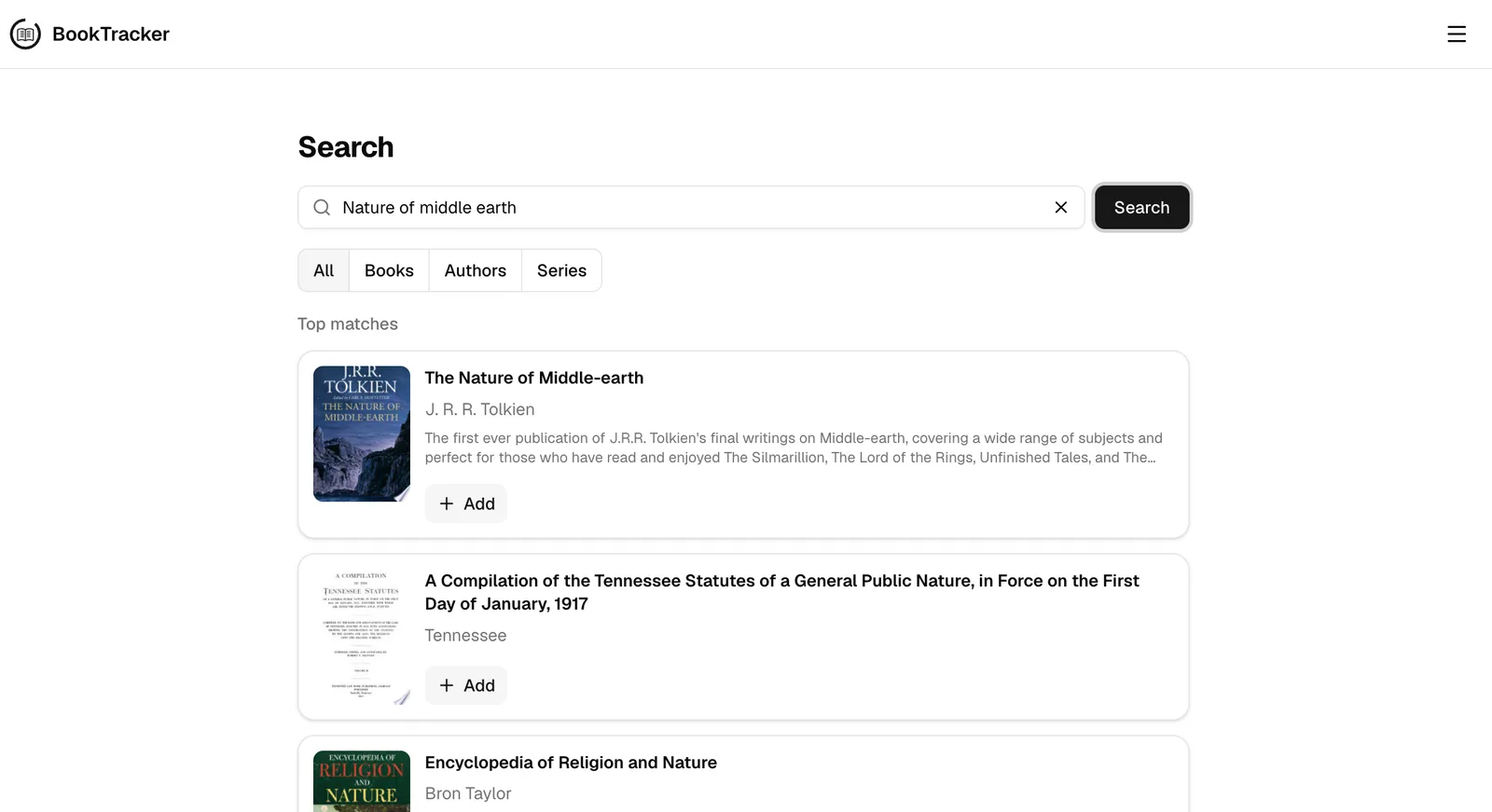Click the Tolkien book description text
Screen dimensions: 1492x812
coord(794,447)
